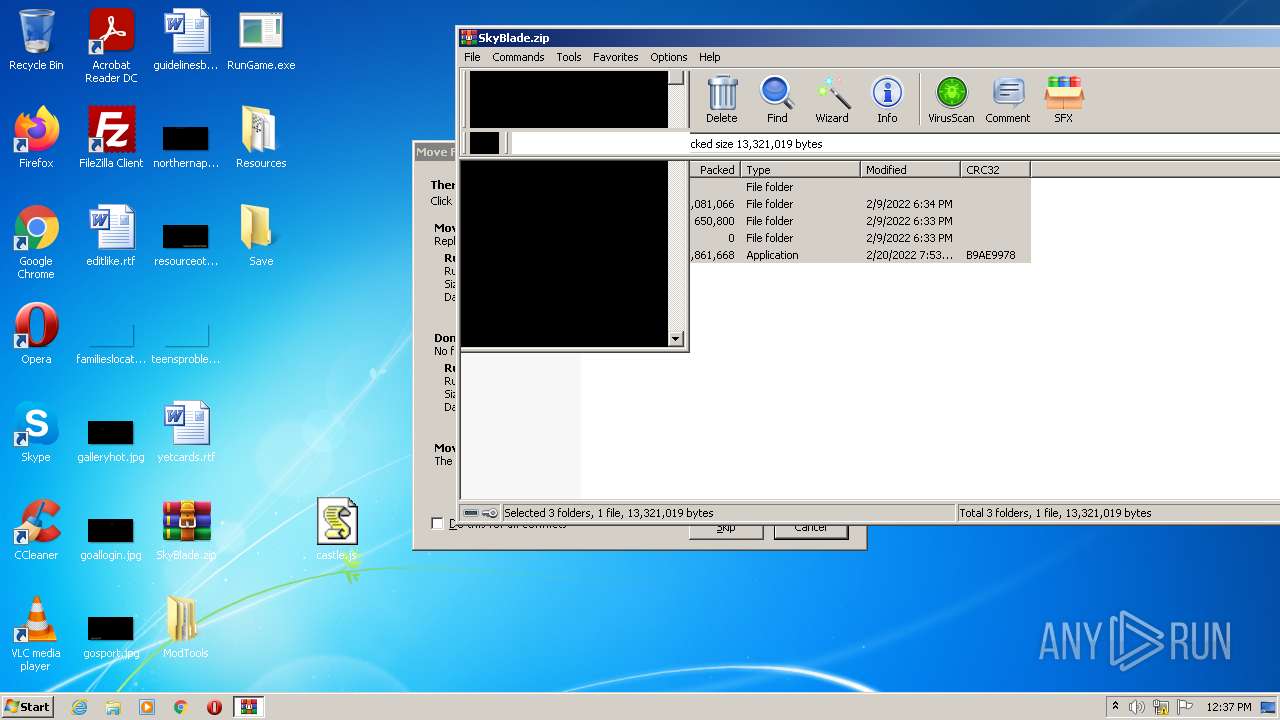Add an archive Comment via toolbar

(x=1007, y=100)
